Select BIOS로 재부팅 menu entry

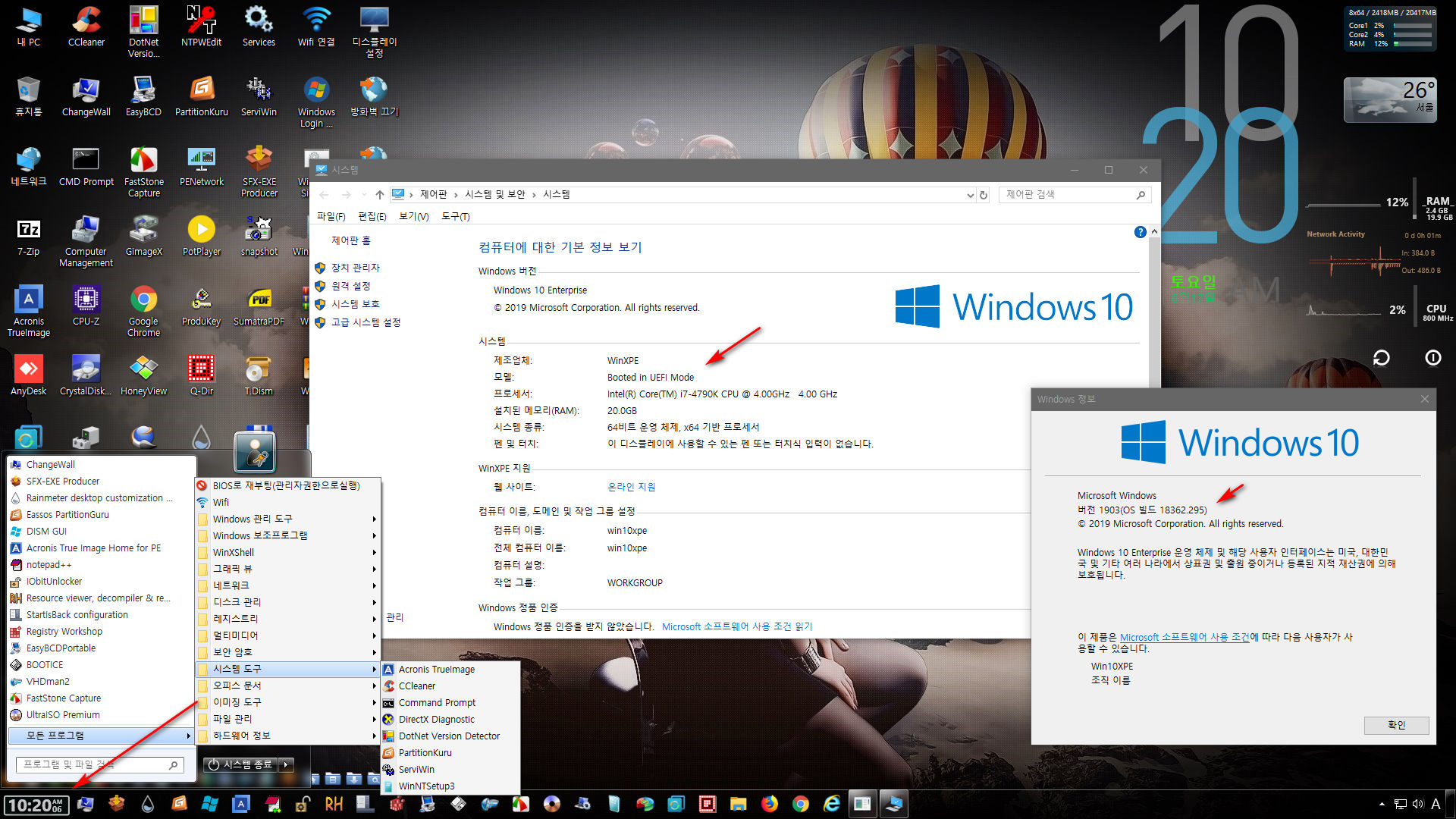tap(287, 485)
